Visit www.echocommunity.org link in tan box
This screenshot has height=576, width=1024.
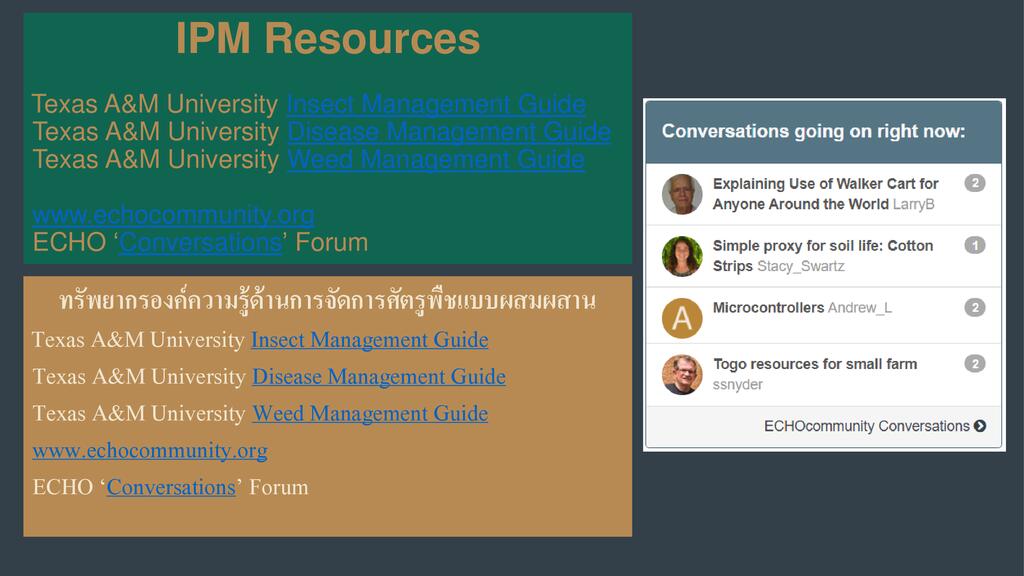(150, 451)
